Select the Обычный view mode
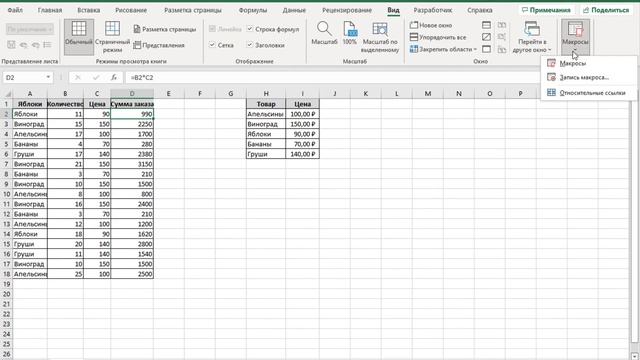The width and height of the screenshot is (640, 360). 79,37
